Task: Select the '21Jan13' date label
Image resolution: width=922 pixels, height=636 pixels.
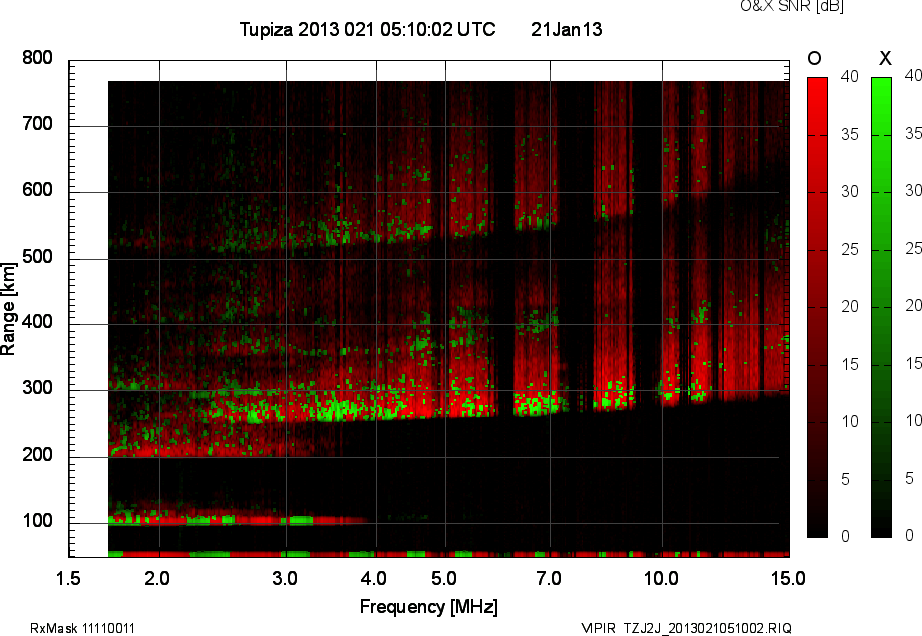Action: click(566, 30)
